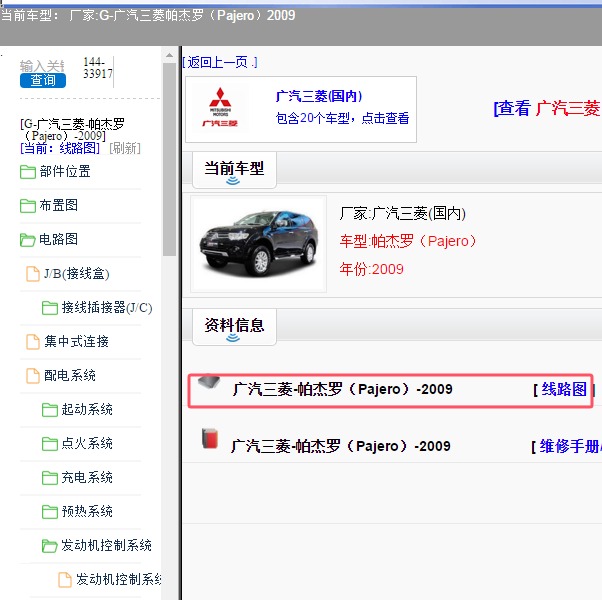The height and width of the screenshot is (600, 602).
Task: Click the 年份:2009 text
Action: click(x=372, y=269)
